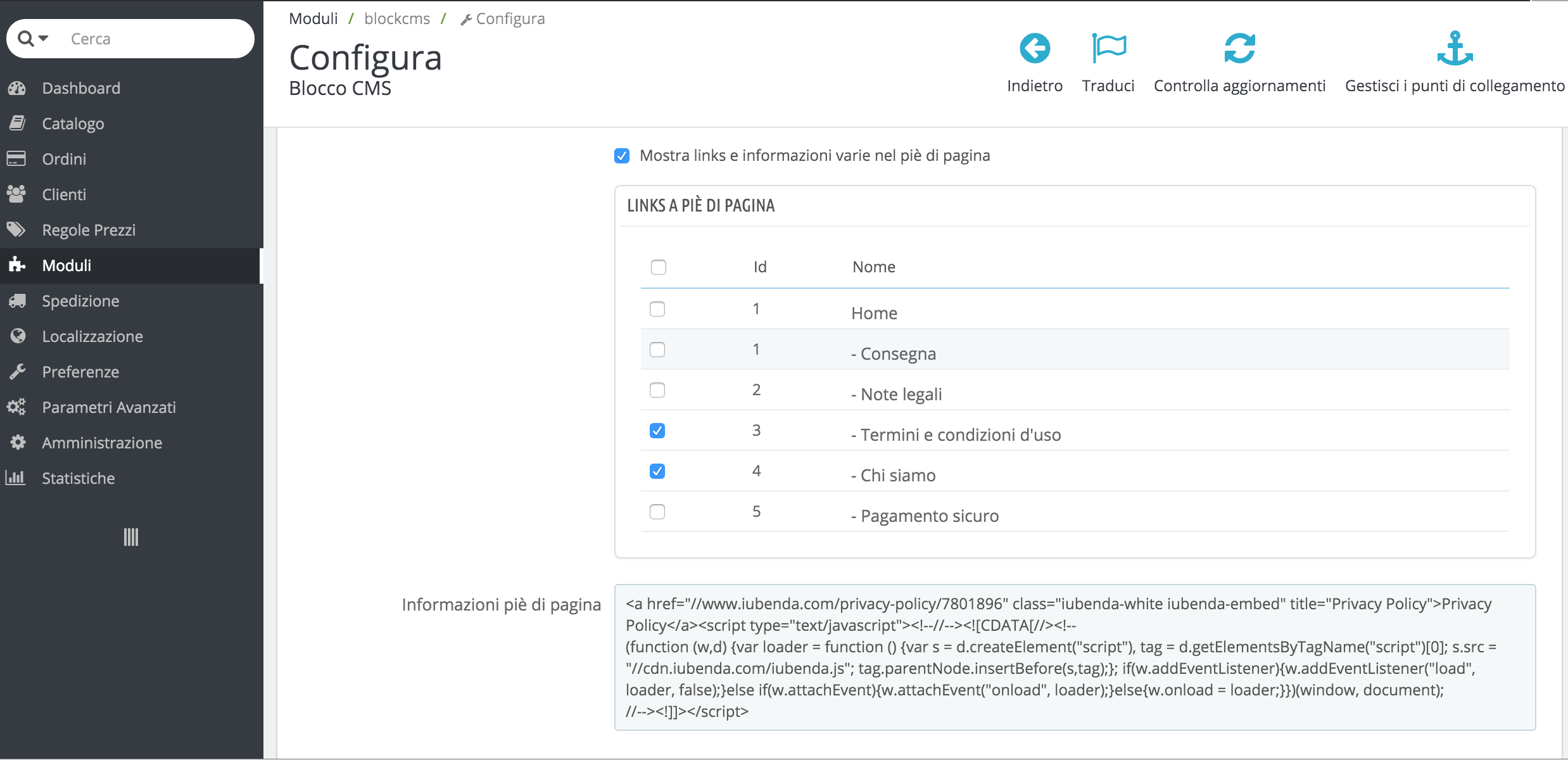This screenshot has width=1568, height=760.
Task: Enable the 'Pagamento sicuro' footer link checkbox
Action: (657, 511)
